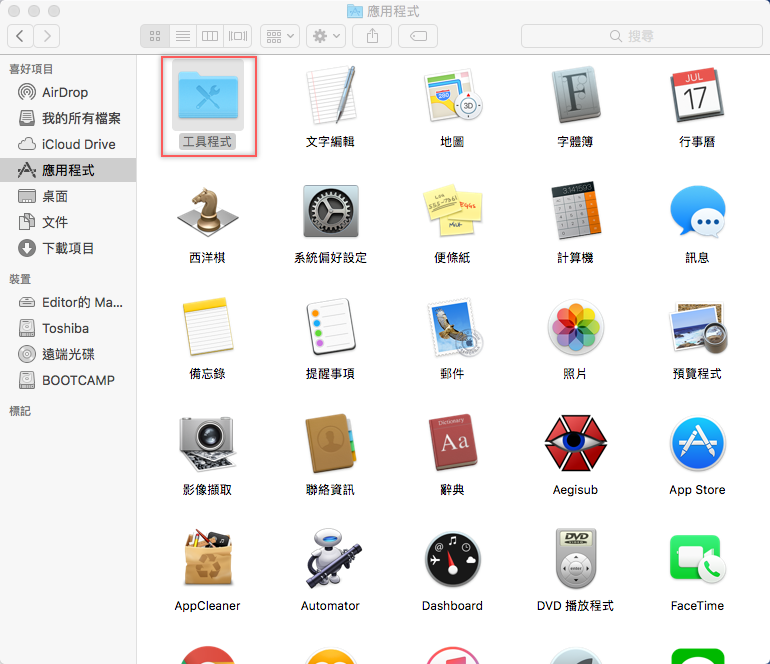
Task: Open the App Store app
Action: [x=697, y=443]
